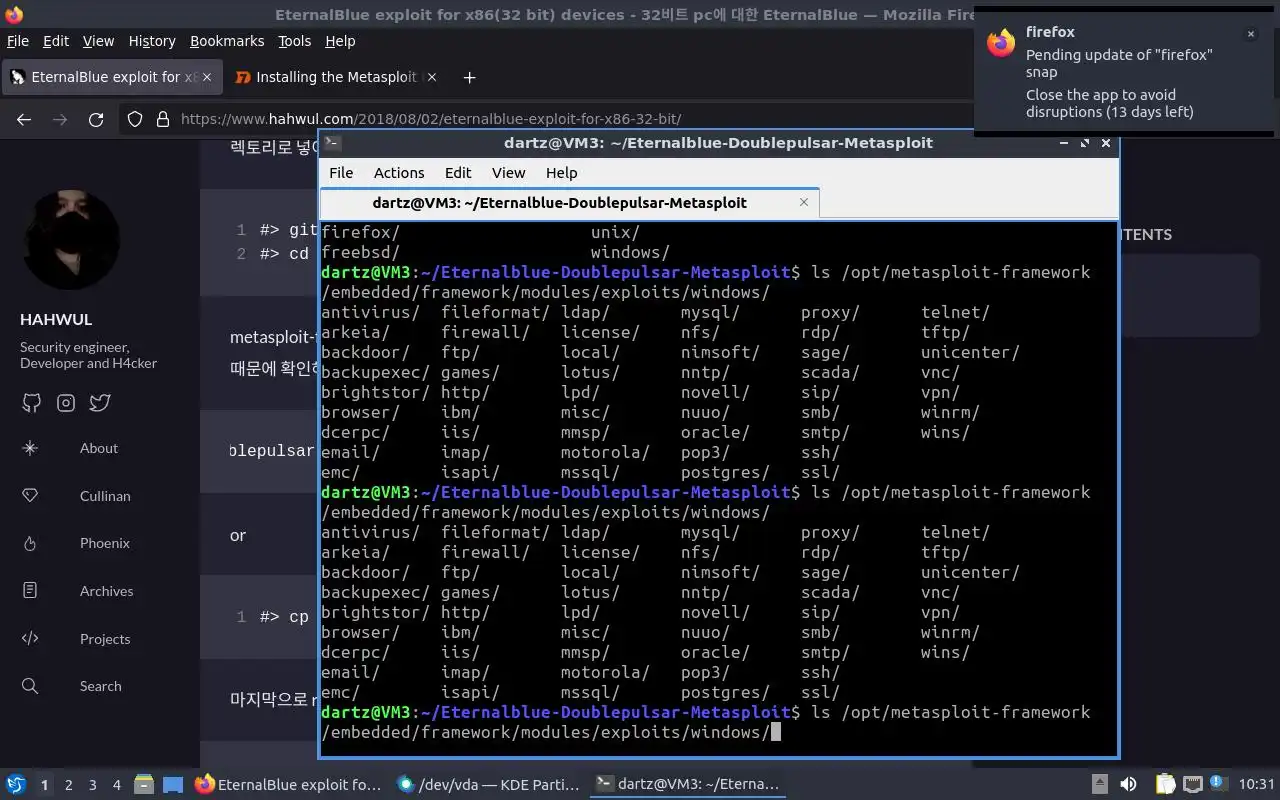Open HAHWUL's Twitter icon link
This screenshot has height=800, width=1280.
[100, 403]
